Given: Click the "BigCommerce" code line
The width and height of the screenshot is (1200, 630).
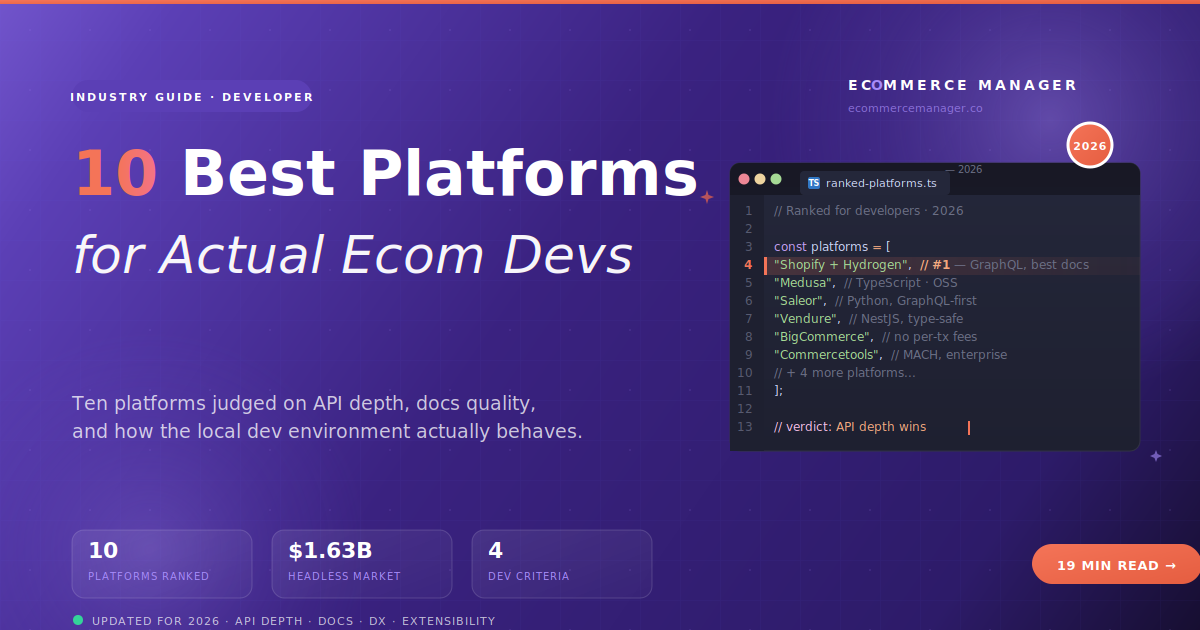Looking at the screenshot, I should click(875, 337).
